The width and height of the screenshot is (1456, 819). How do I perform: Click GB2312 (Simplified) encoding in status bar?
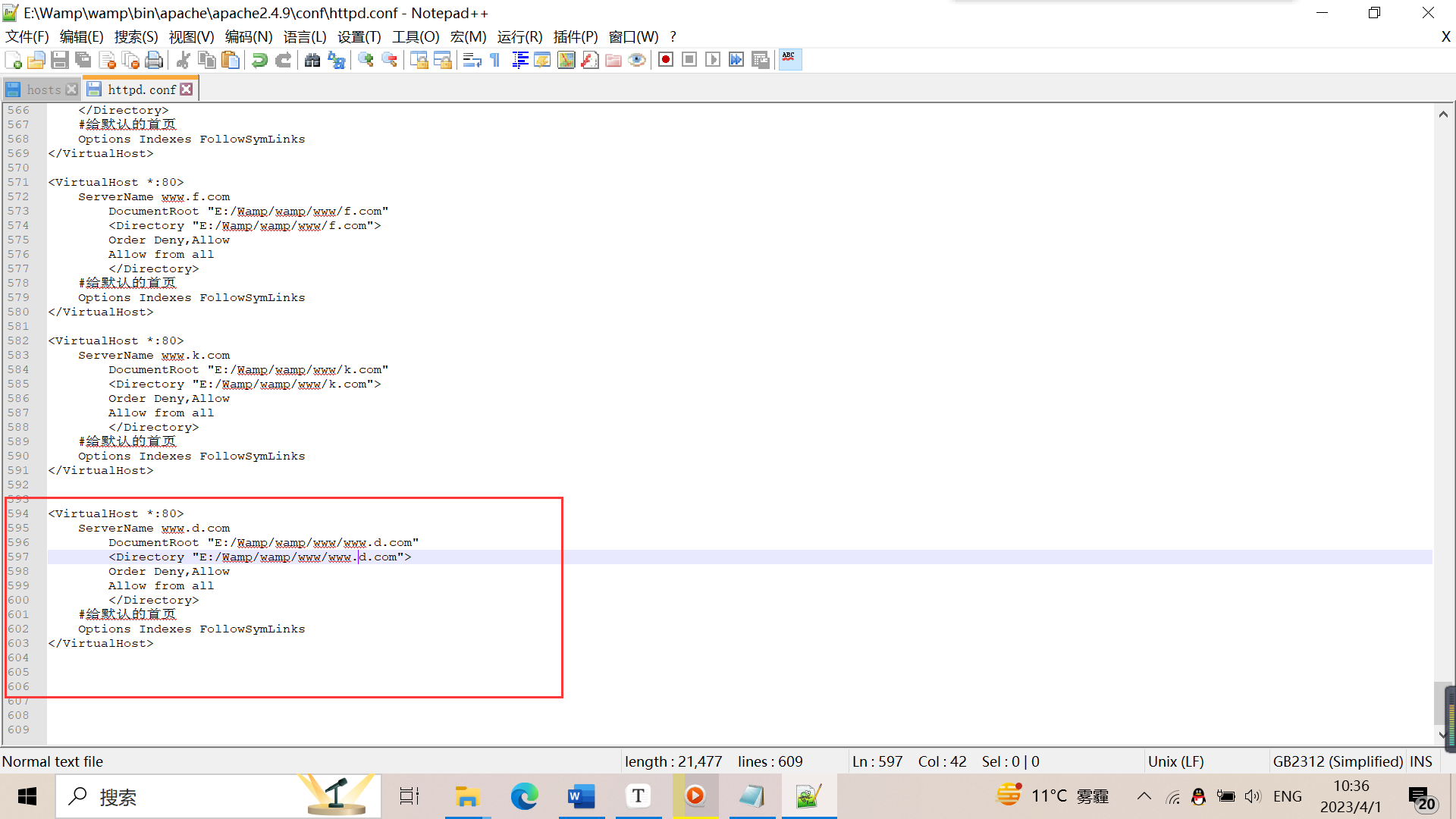[x=1338, y=761]
